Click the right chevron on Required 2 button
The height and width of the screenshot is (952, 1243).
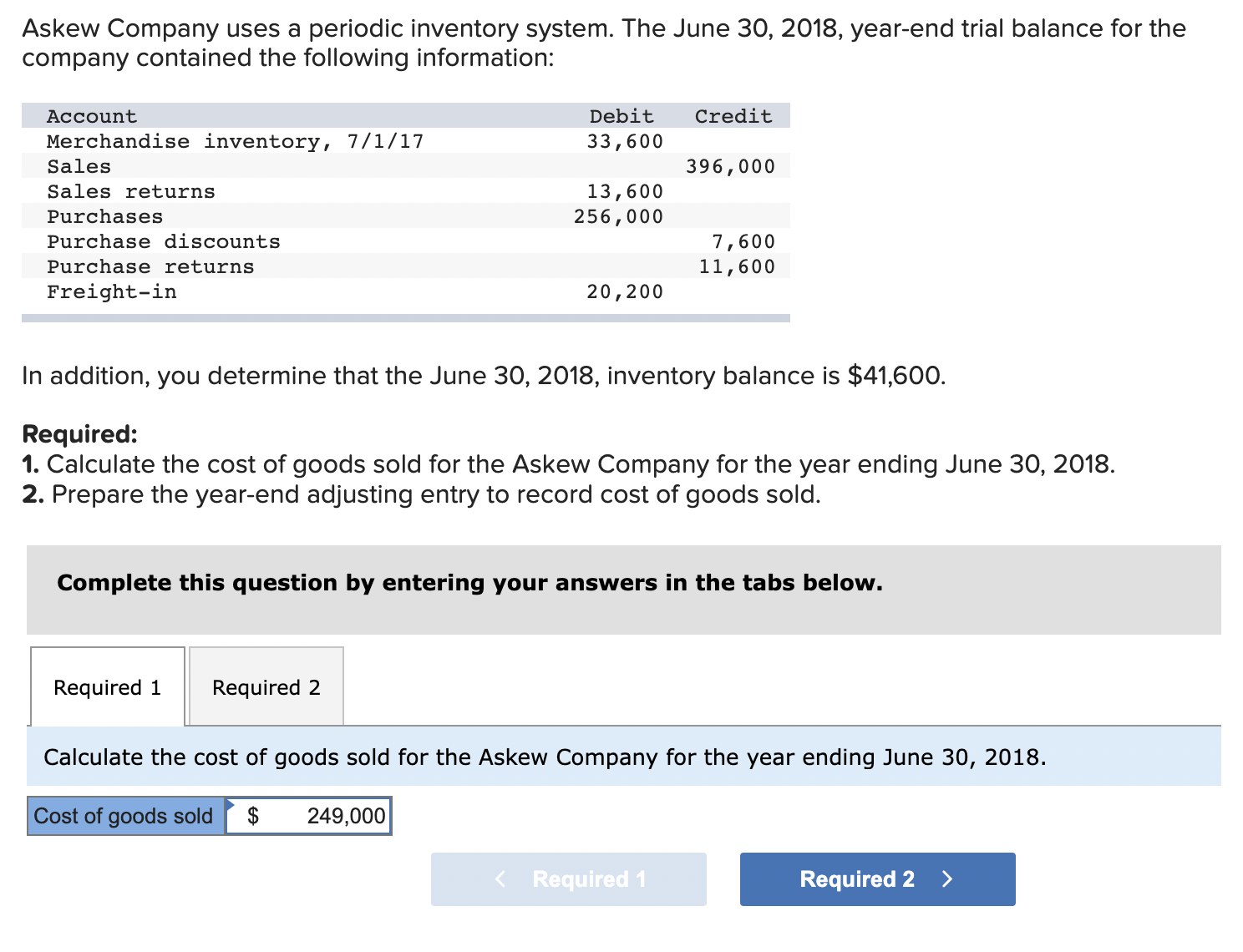(x=946, y=879)
